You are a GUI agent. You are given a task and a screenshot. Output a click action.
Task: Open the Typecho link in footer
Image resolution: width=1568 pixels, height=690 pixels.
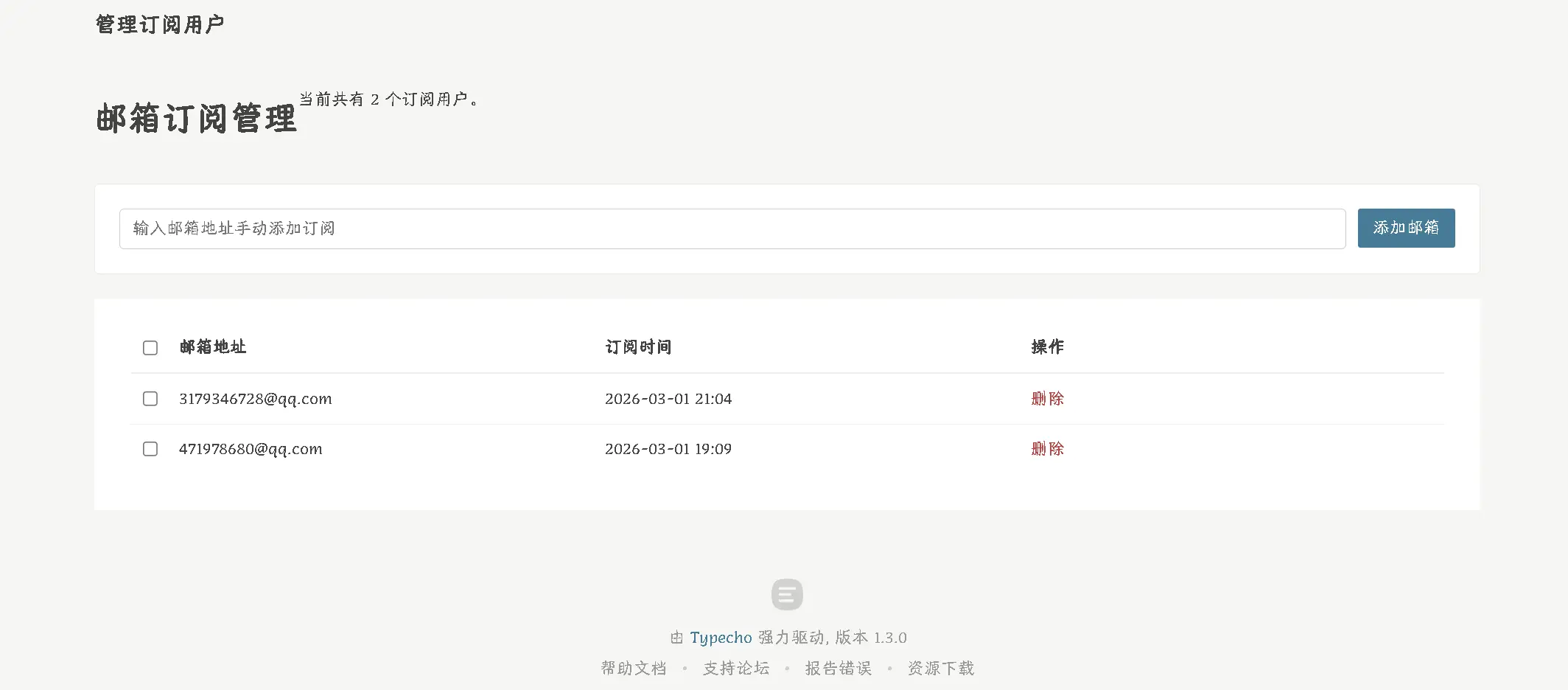[721, 638]
